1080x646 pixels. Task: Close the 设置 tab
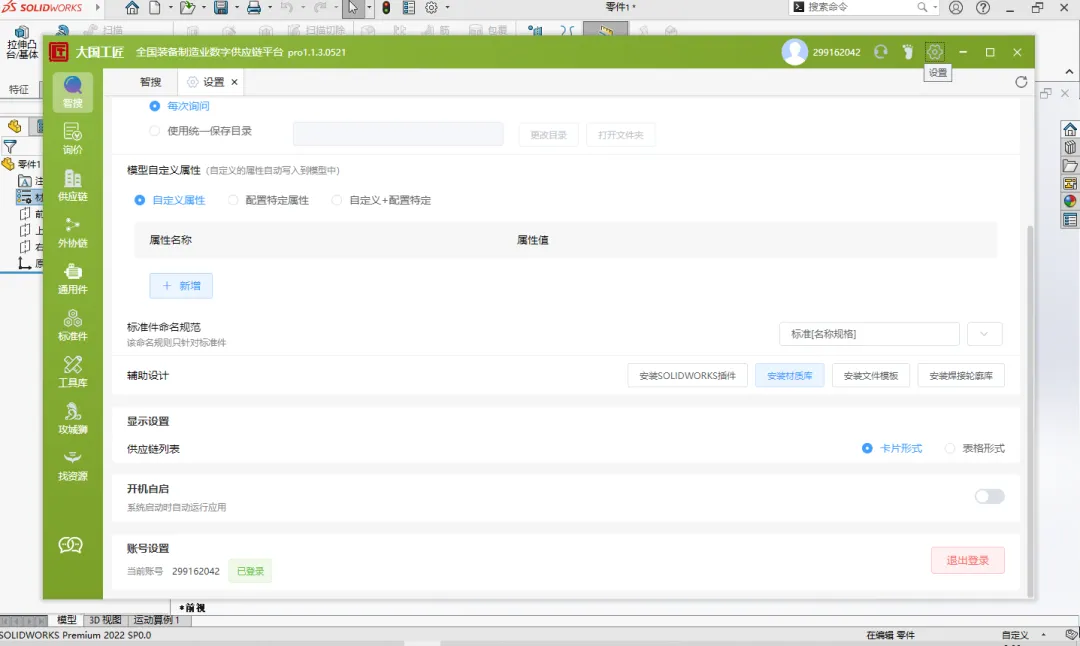pos(234,82)
